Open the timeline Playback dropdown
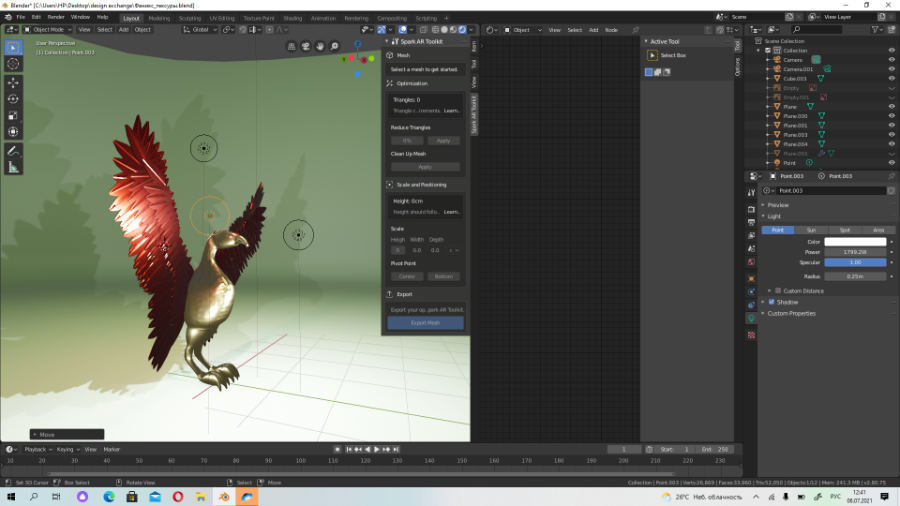900x506 pixels. [x=38, y=450]
